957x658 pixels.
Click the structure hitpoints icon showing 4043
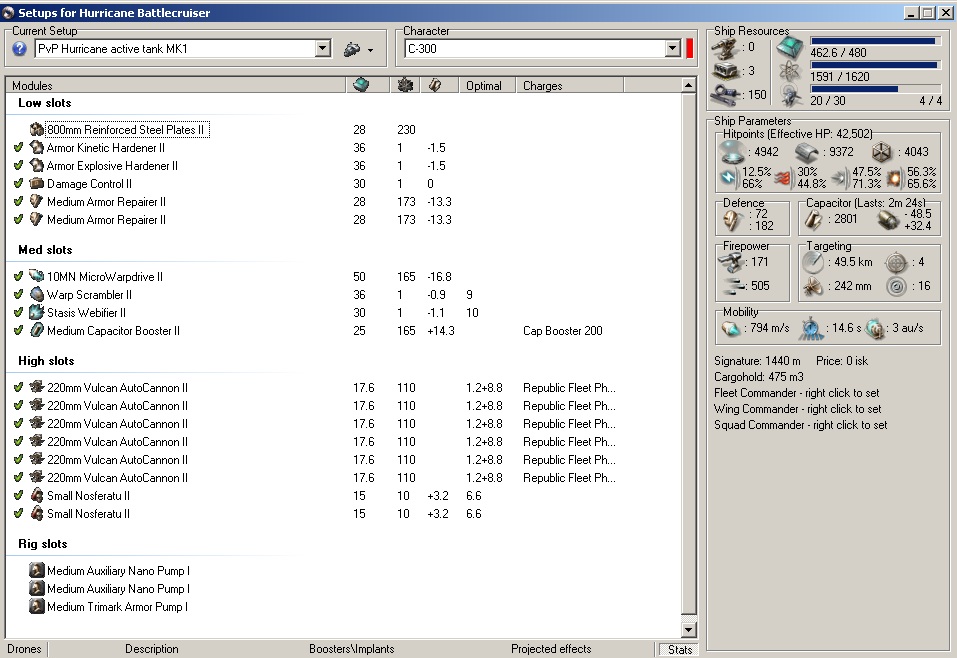click(881, 152)
